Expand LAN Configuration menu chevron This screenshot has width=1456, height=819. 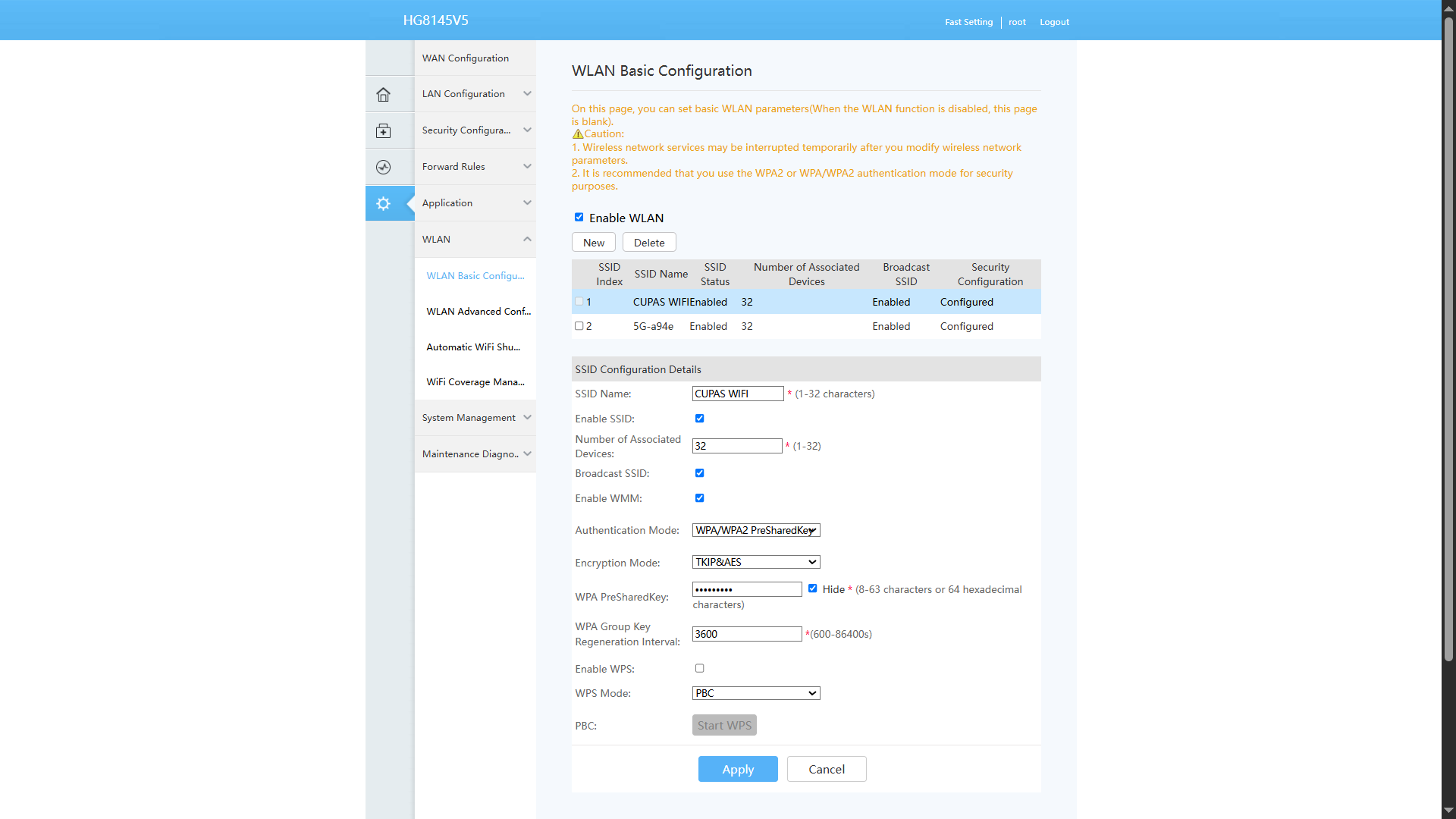pyautogui.click(x=527, y=94)
